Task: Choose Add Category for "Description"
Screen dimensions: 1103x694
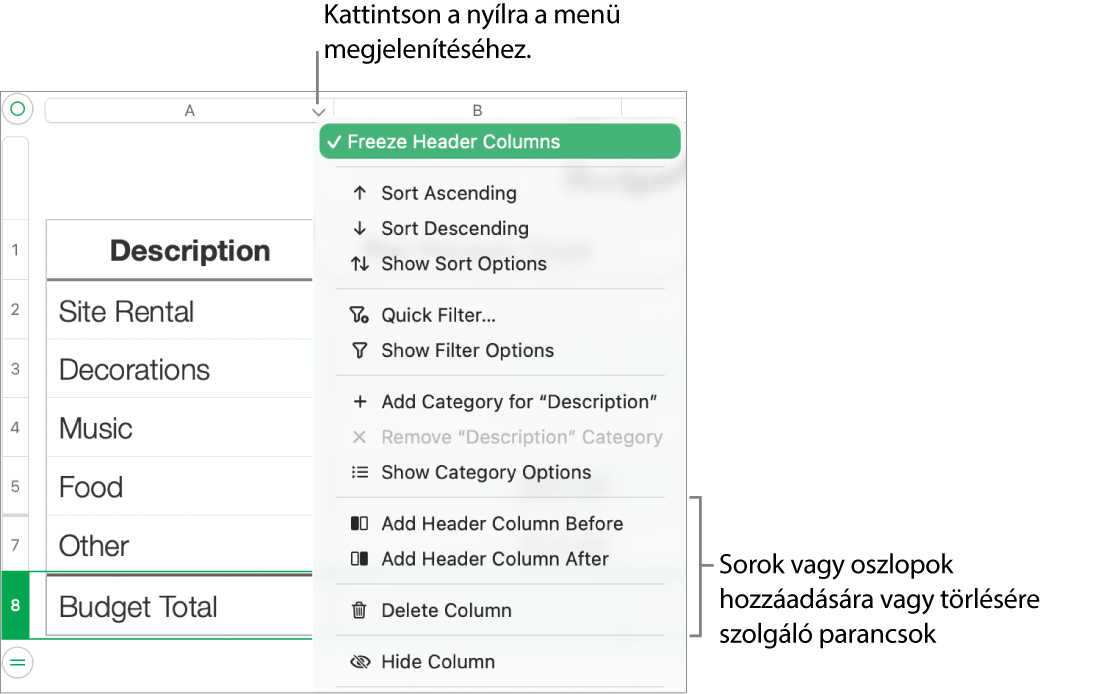Action: point(518,402)
